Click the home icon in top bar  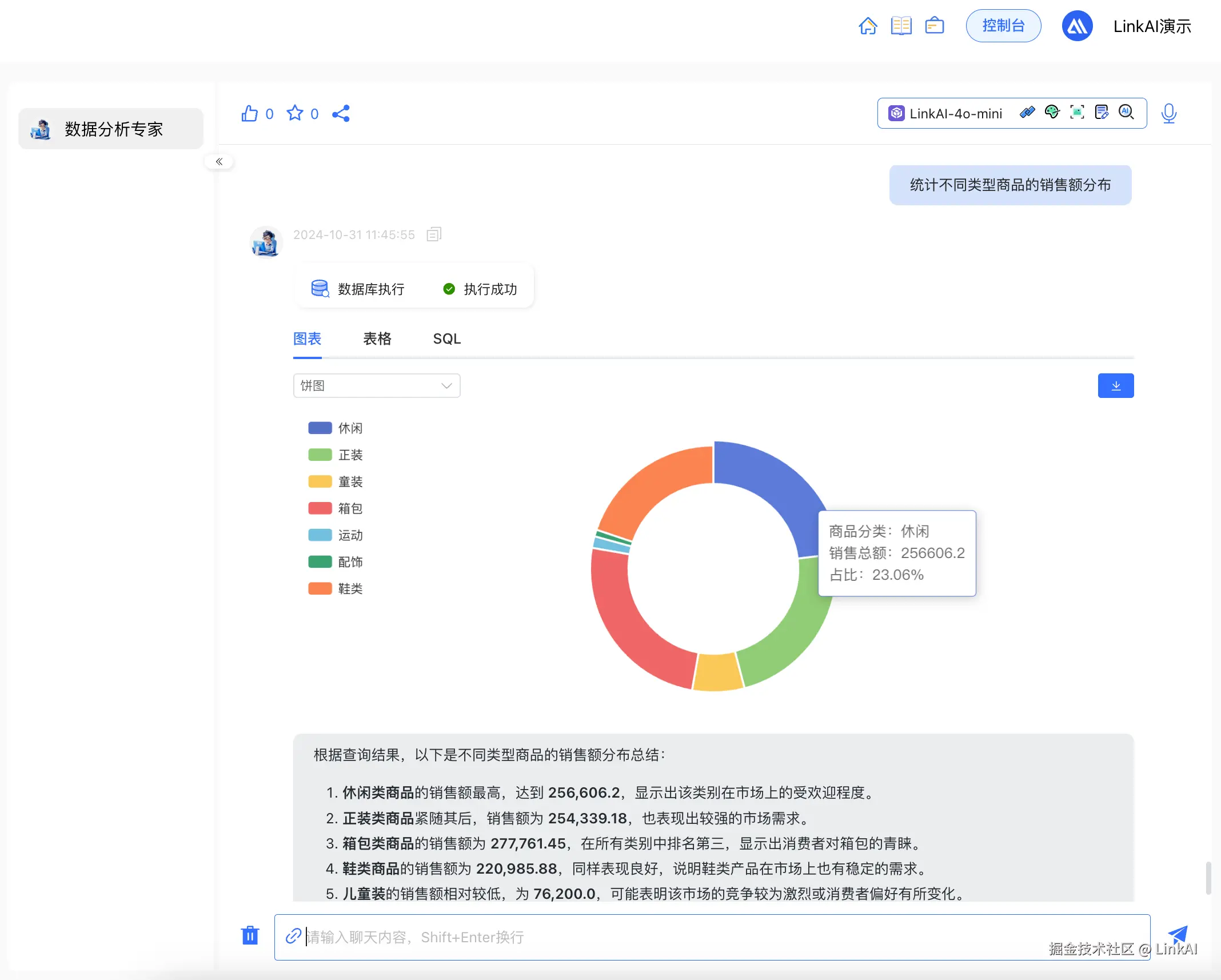coord(867,25)
